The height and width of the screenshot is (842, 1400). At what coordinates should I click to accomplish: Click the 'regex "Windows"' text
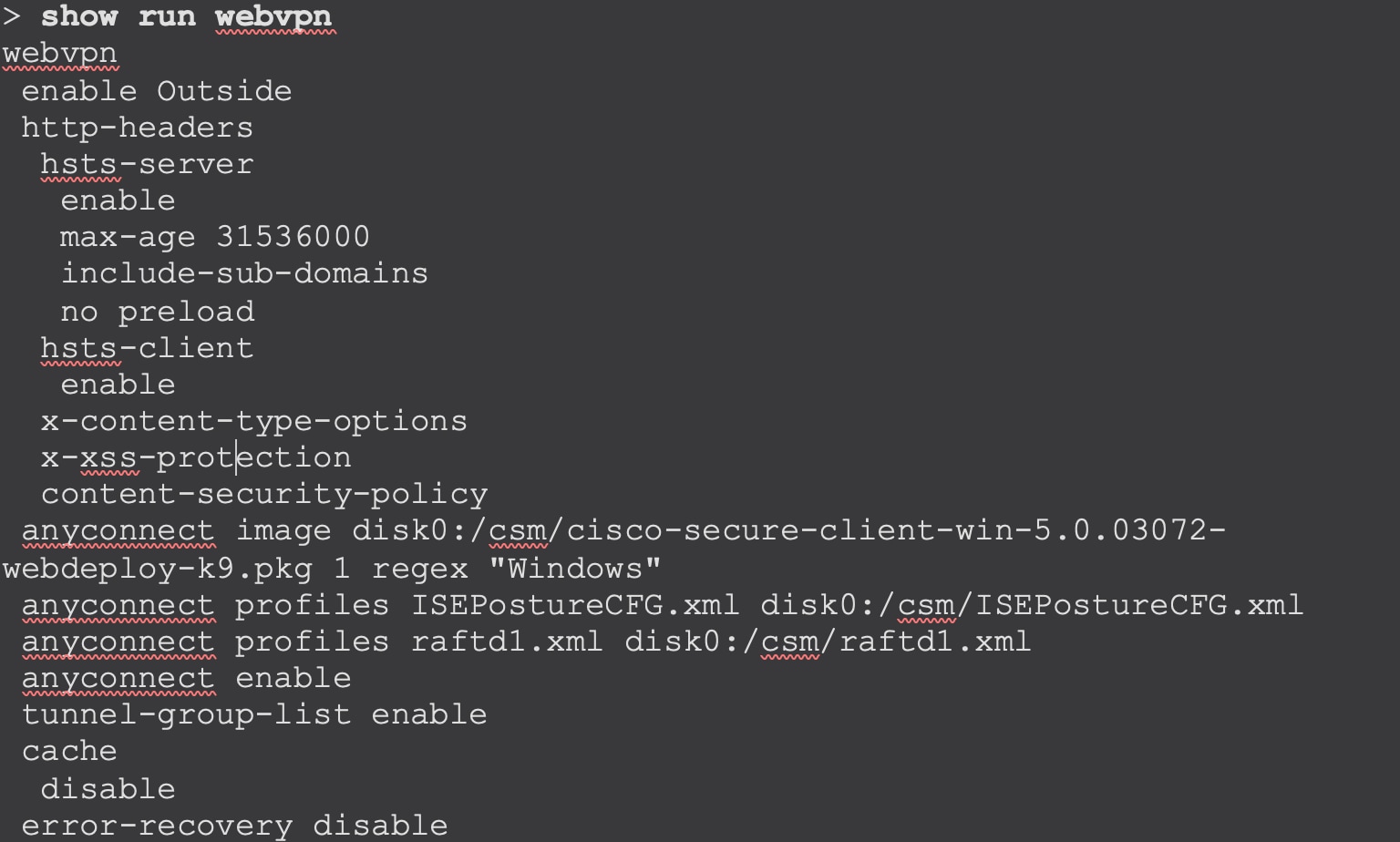(x=516, y=569)
